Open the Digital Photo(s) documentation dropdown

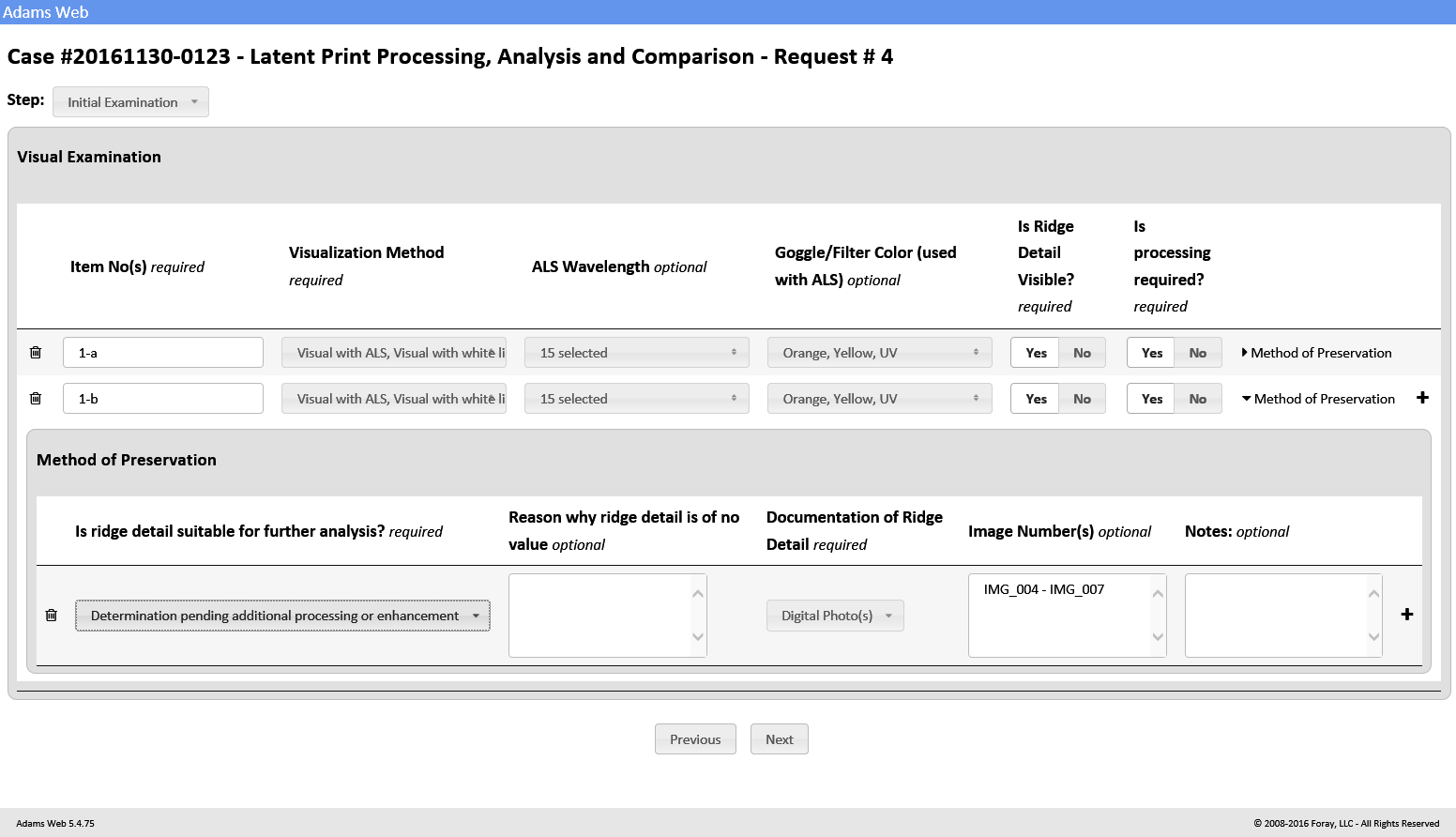(x=835, y=616)
